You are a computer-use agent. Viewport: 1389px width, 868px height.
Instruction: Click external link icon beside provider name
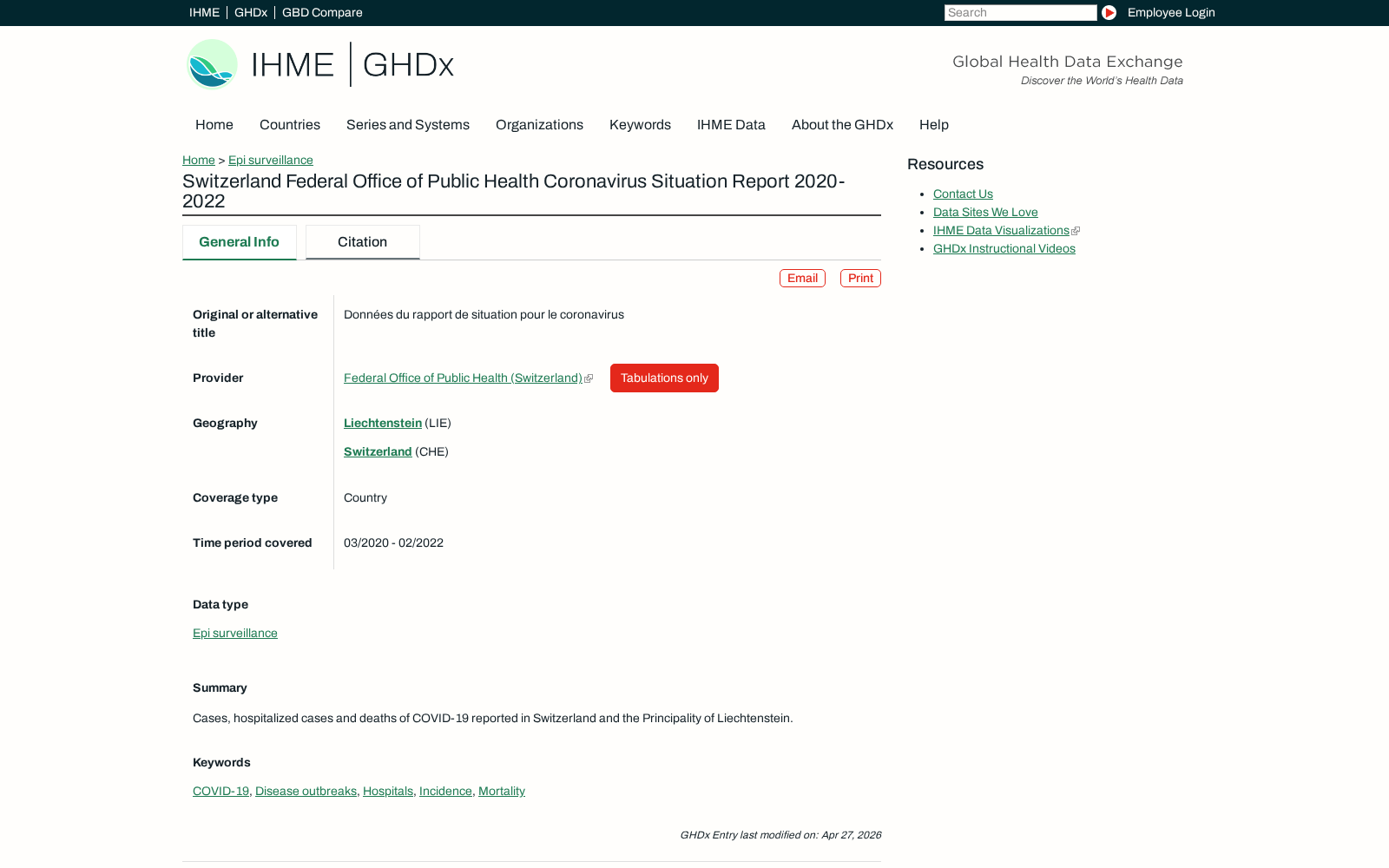point(589,378)
